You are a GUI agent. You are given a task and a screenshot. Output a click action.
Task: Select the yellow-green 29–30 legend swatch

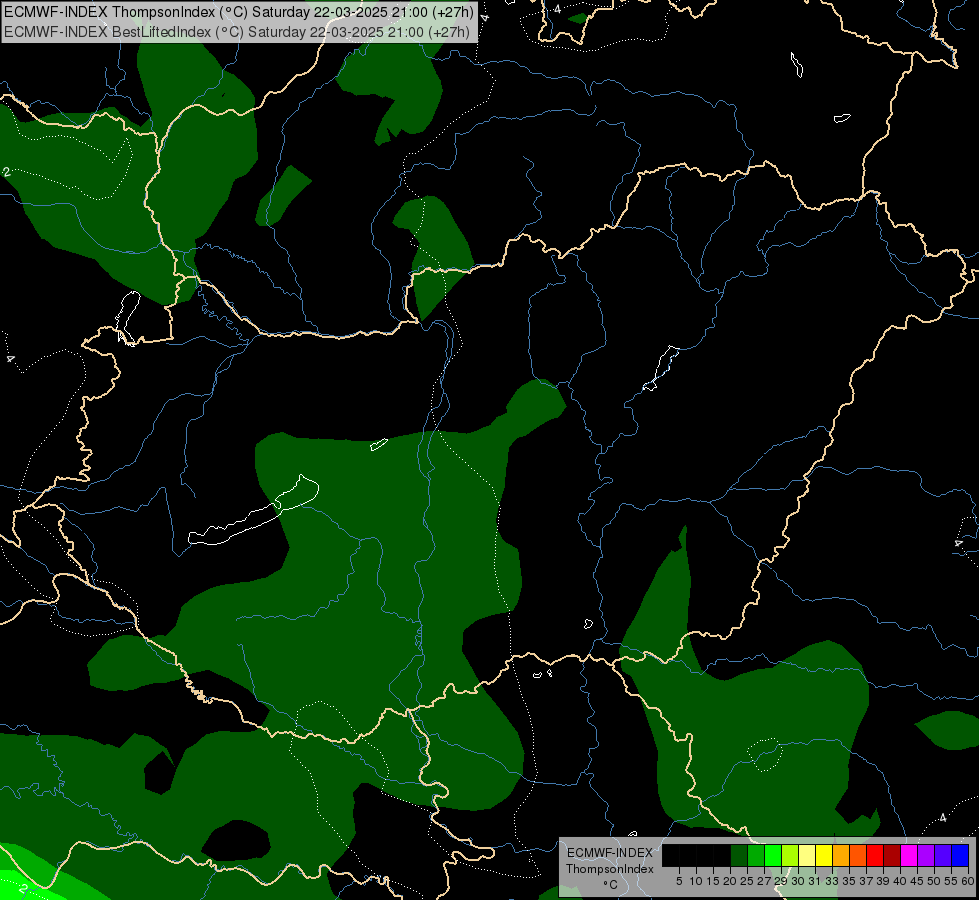pos(790,855)
